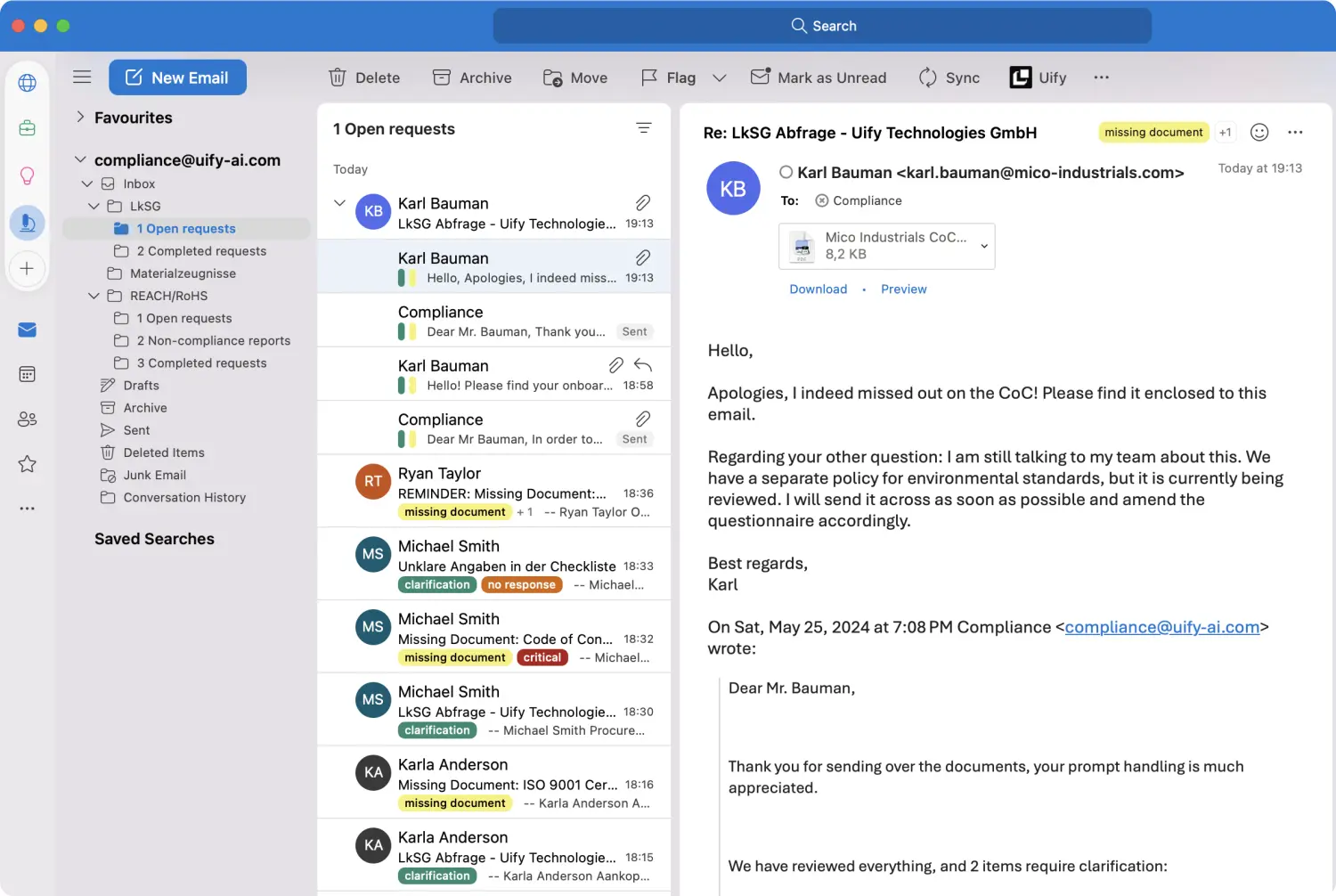Image resolution: width=1336 pixels, height=896 pixels.
Task: Select the radio circle beside Karl Bauman
Action: point(785,172)
